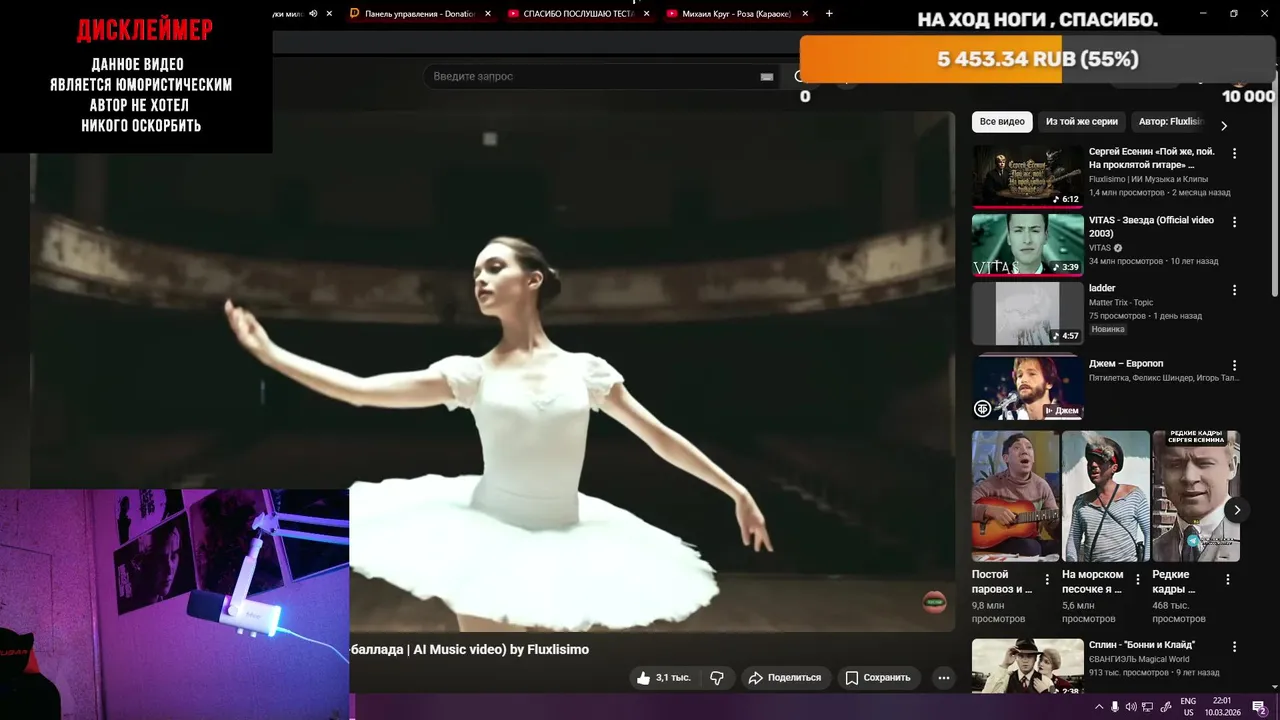Open Редкие кадры Сергея Есенина short
The height and width of the screenshot is (720, 1280).
[1196, 496]
